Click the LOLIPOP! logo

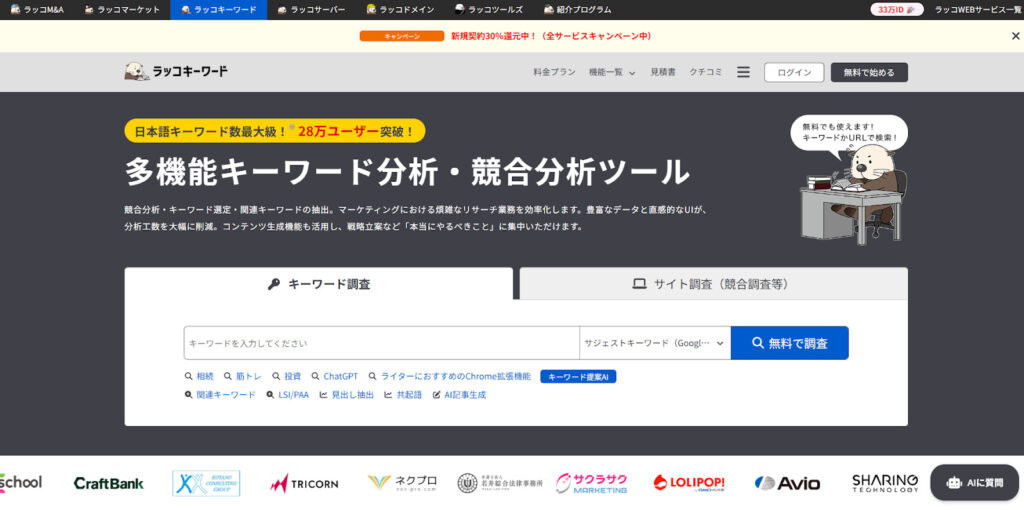pyautogui.click(x=689, y=483)
